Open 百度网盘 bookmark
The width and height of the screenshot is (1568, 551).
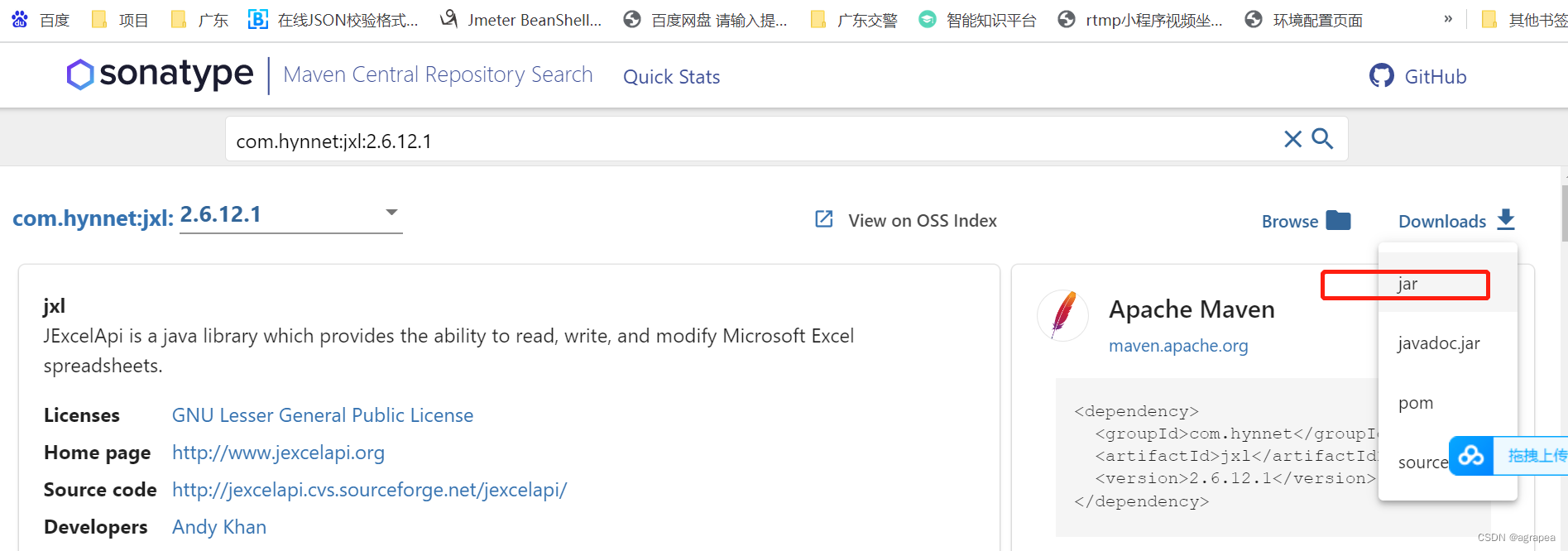(705, 20)
